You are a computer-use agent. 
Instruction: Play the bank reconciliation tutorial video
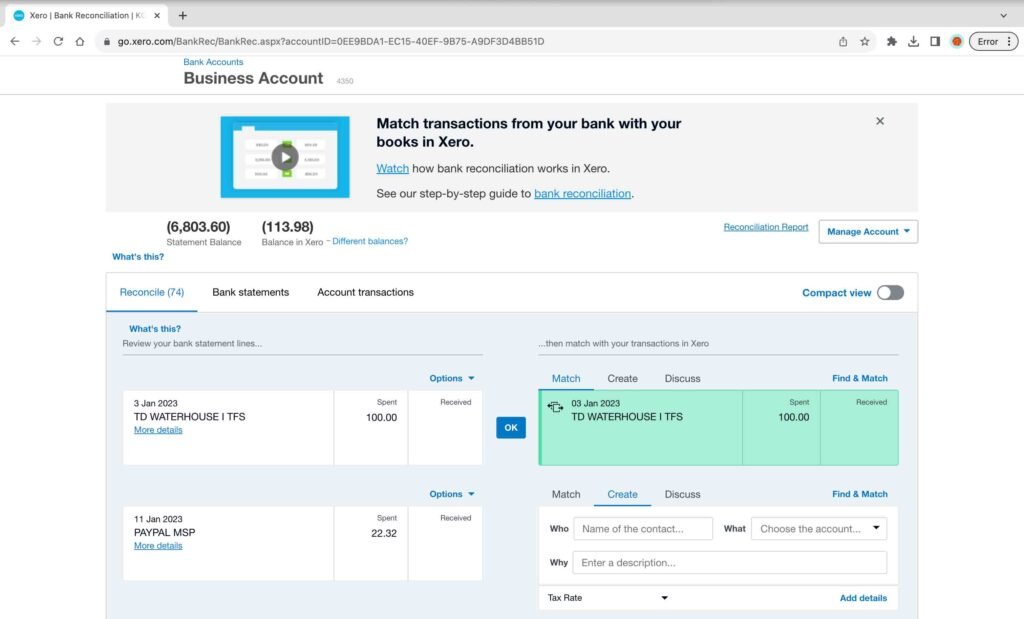[x=283, y=157]
